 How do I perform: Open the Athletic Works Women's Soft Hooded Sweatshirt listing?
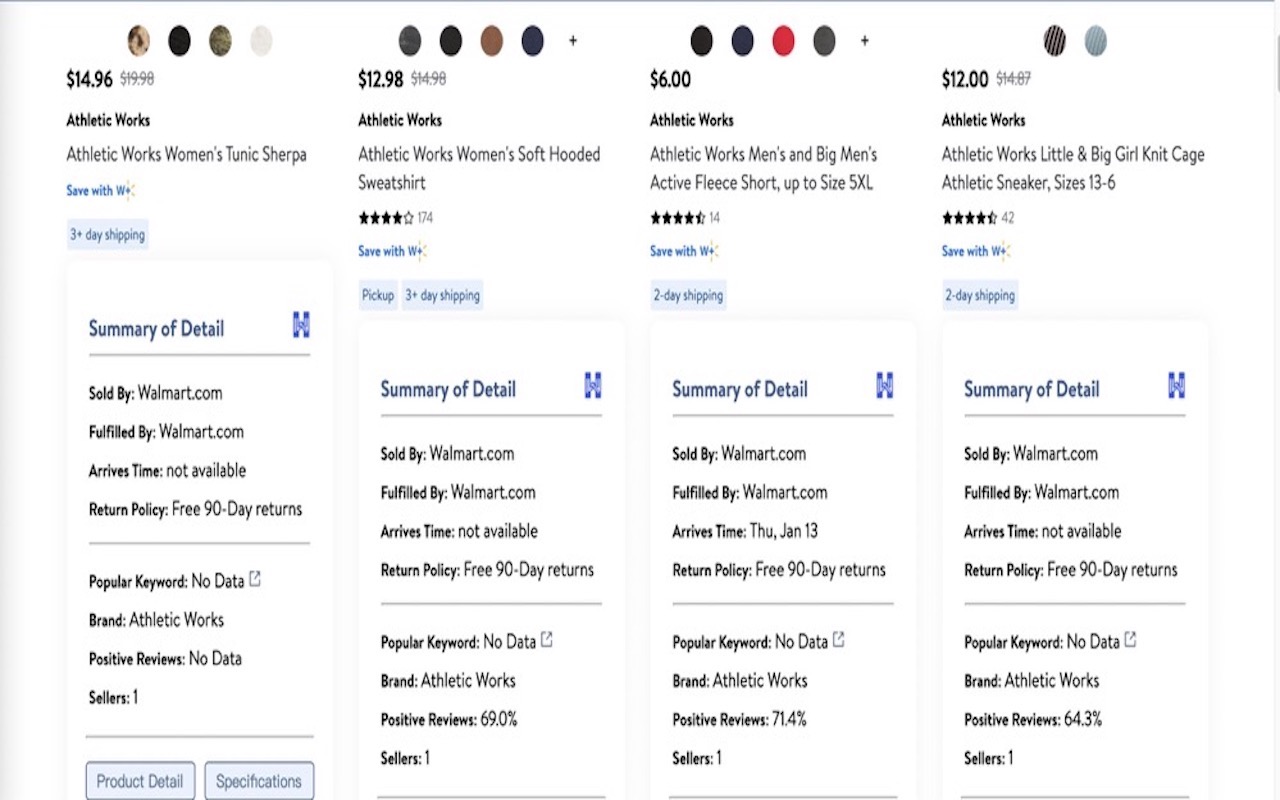click(479, 168)
